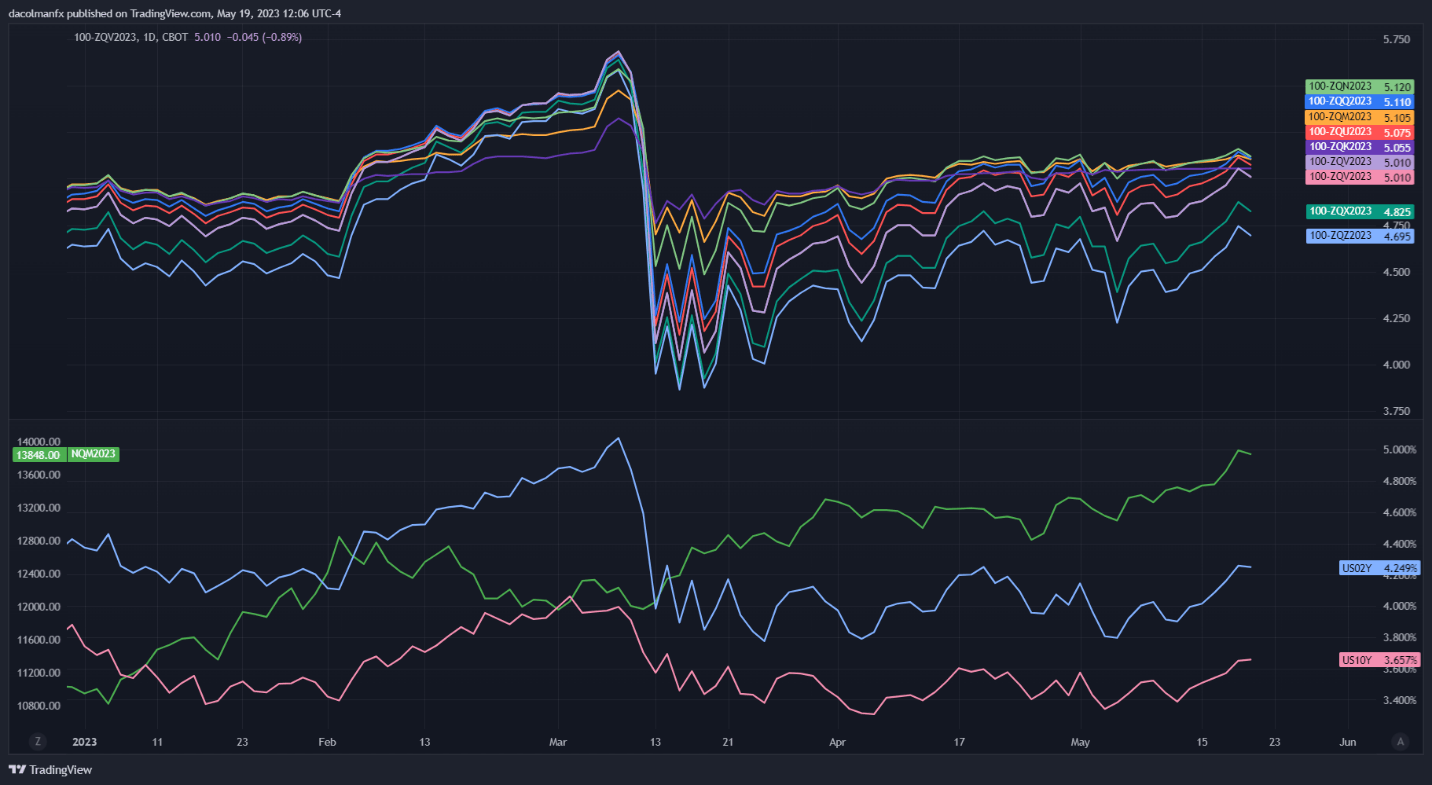Screen dimensions: 1432x785
Task: Click 14000.00 on the left index axis
Action: 40,442
